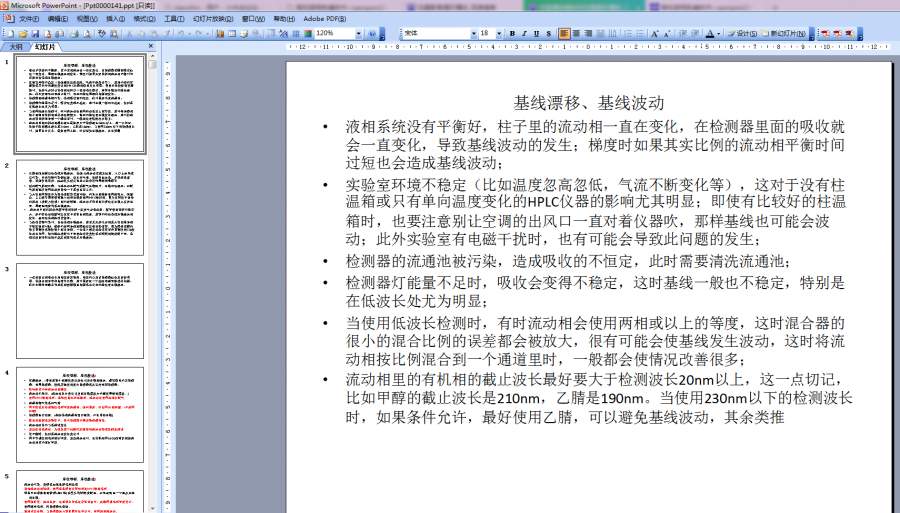
Task: Toggle text Shadow formatting
Action: [x=549, y=34]
